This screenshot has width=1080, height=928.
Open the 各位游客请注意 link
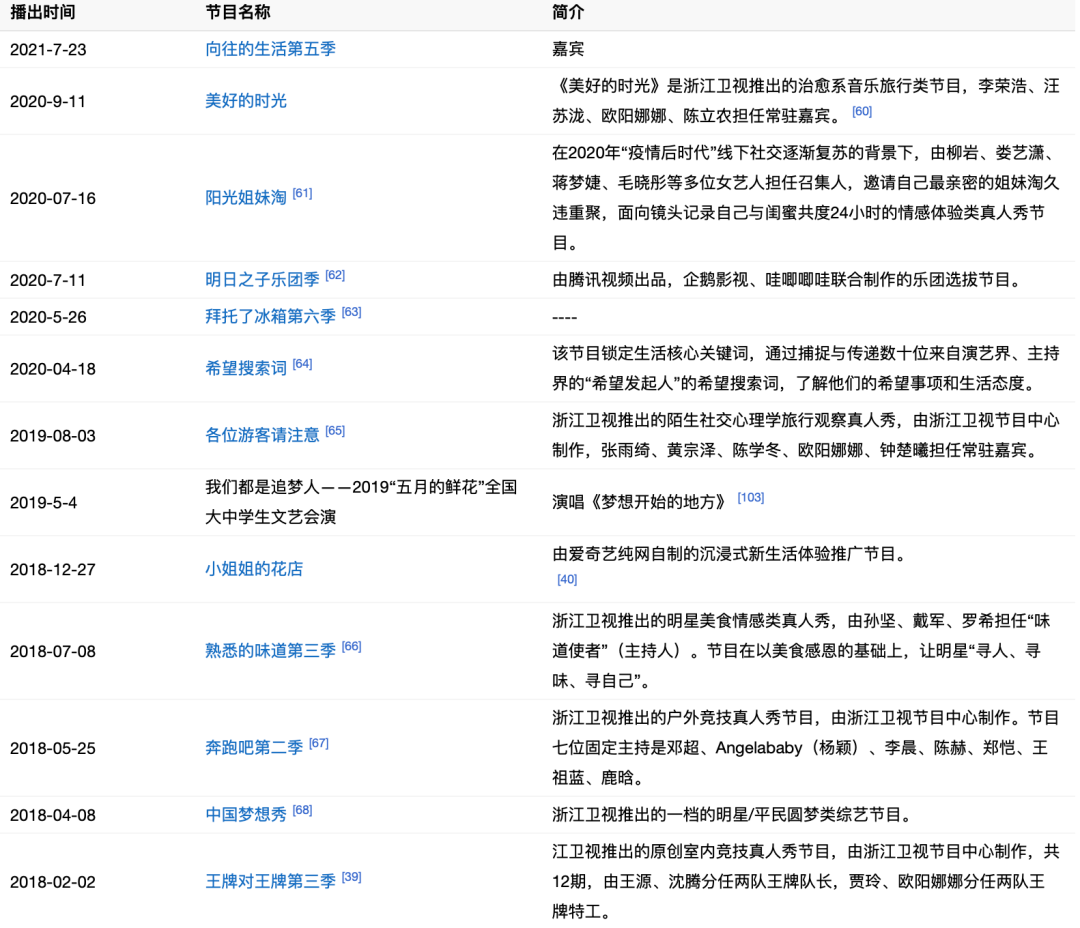(x=262, y=435)
